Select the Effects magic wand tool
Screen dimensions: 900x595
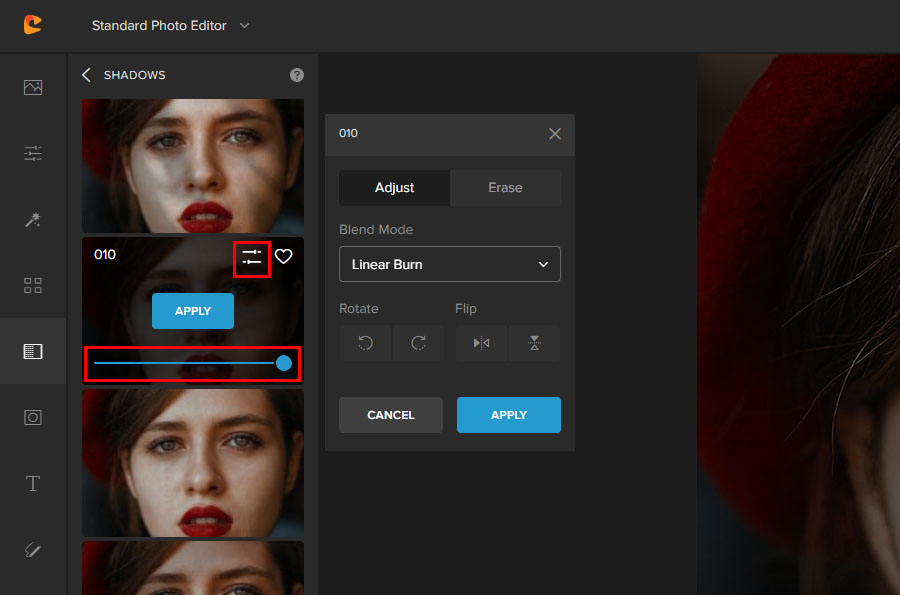[x=33, y=219]
